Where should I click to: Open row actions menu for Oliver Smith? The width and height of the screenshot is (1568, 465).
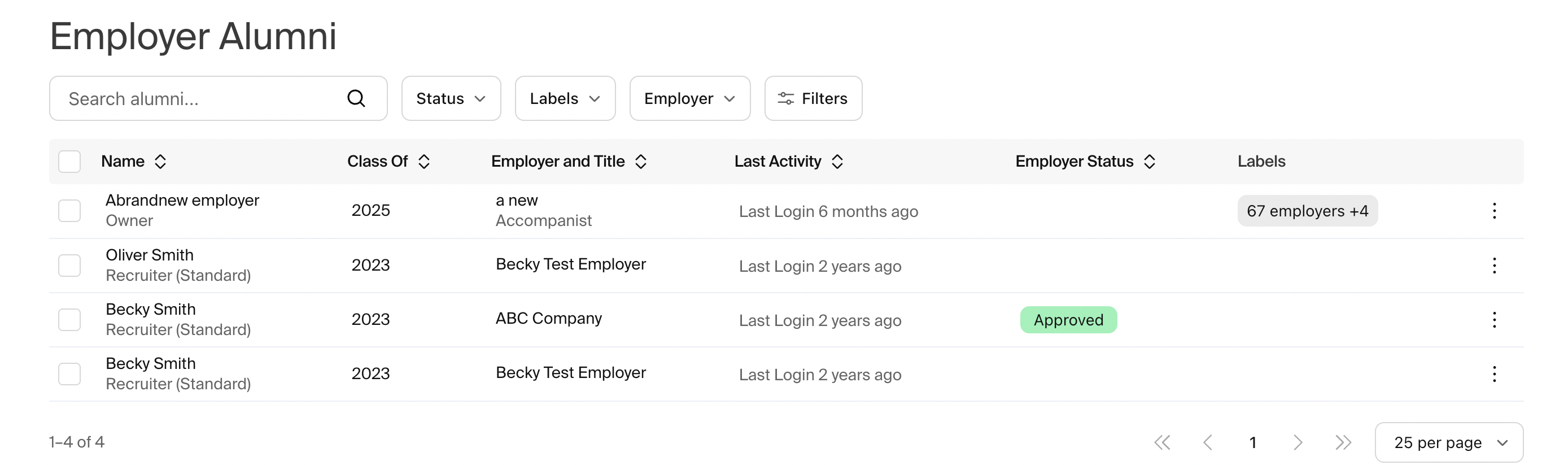[1493, 265]
